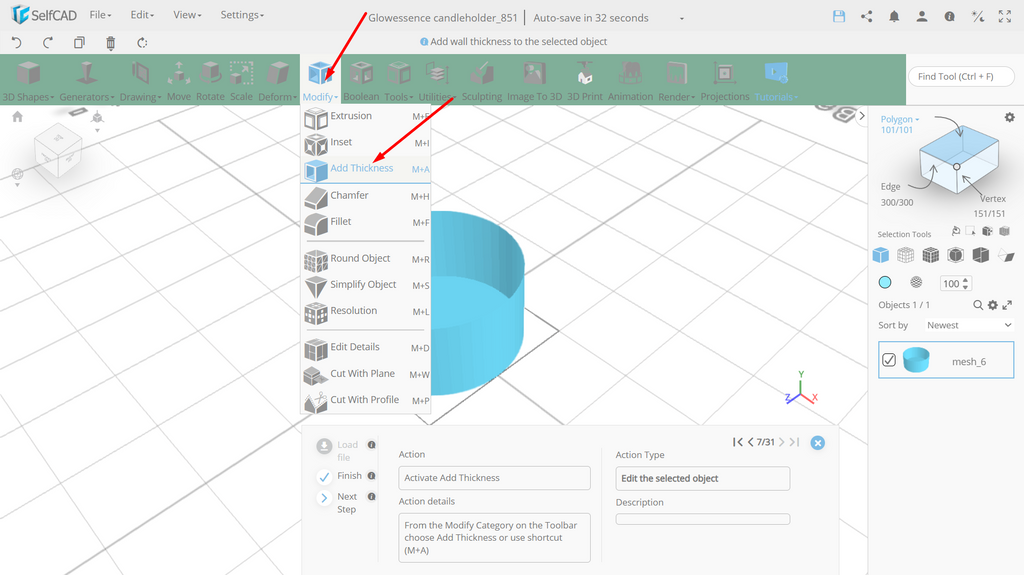The width and height of the screenshot is (1024, 575).
Task: Select the Scale tool
Action: [241, 81]
